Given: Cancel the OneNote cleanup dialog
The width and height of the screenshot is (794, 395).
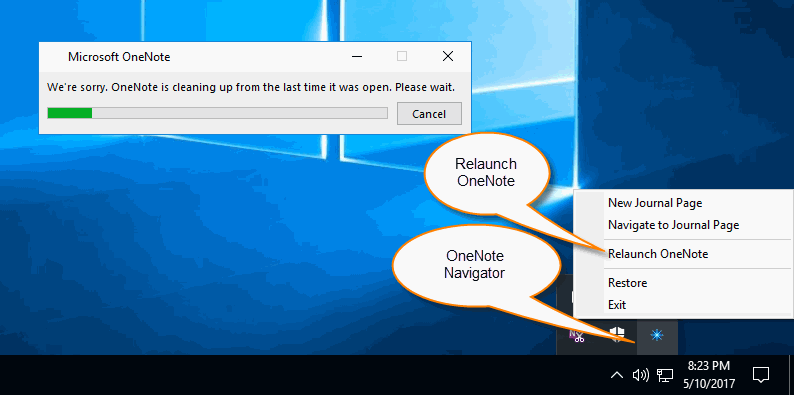Looking at the screenshot, I should [429, 113].
